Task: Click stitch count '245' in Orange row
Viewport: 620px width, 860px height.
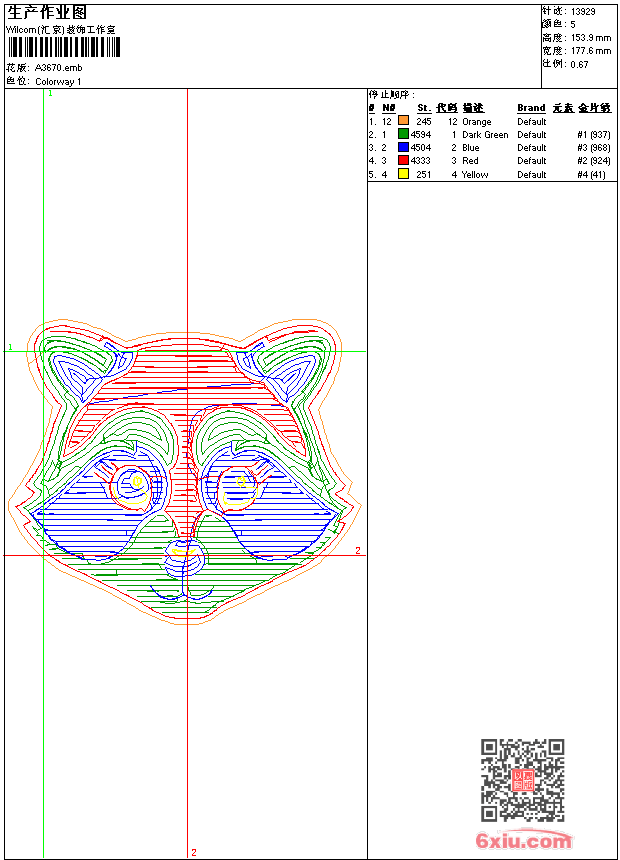Action: tap(424, 122)
